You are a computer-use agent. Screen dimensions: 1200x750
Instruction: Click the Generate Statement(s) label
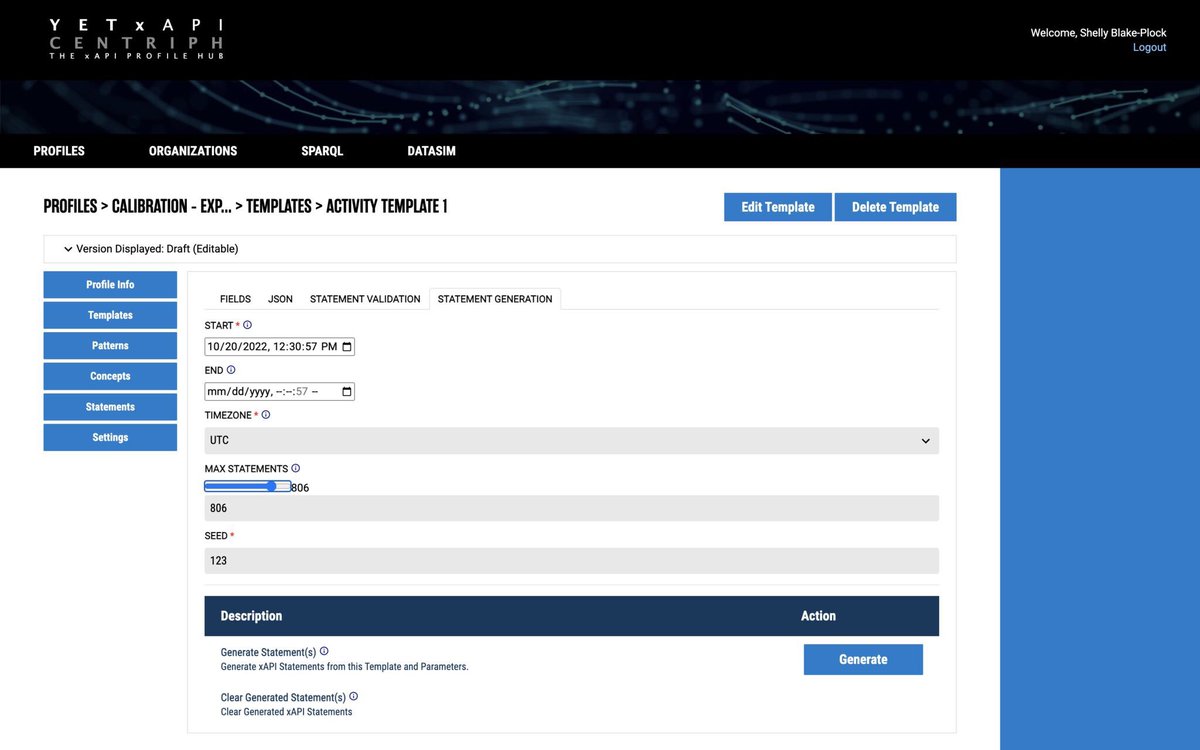(x=268, y=652)
